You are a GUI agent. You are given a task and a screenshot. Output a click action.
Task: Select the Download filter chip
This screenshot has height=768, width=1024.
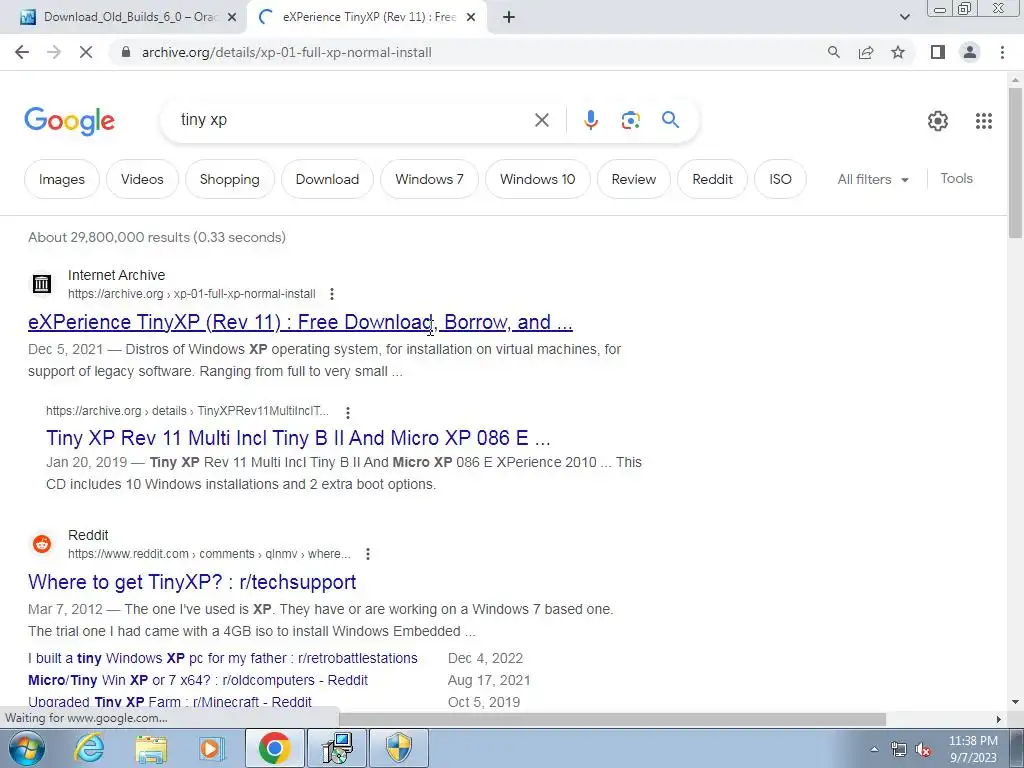click(327, 179)
